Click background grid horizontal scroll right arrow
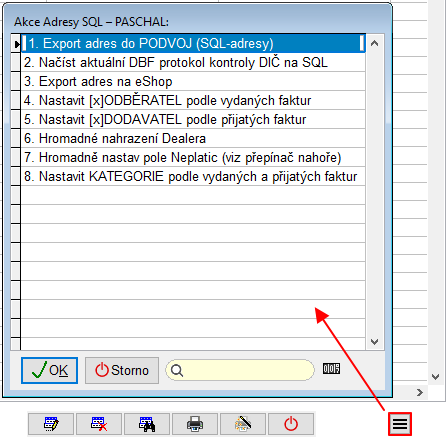 [x=420, y=393]
